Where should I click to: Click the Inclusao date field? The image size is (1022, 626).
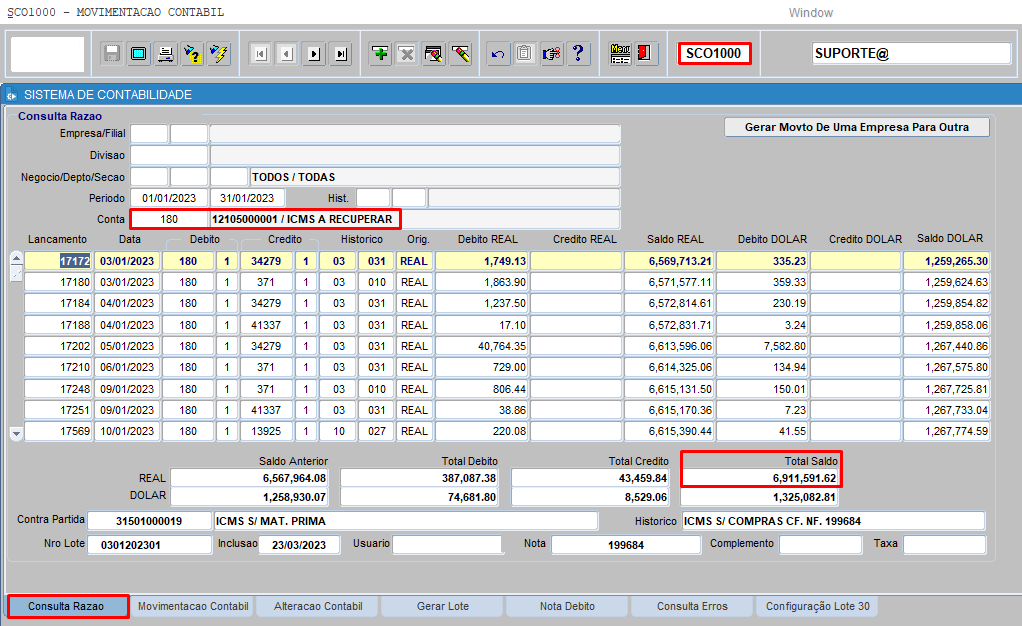coord(299,545)
